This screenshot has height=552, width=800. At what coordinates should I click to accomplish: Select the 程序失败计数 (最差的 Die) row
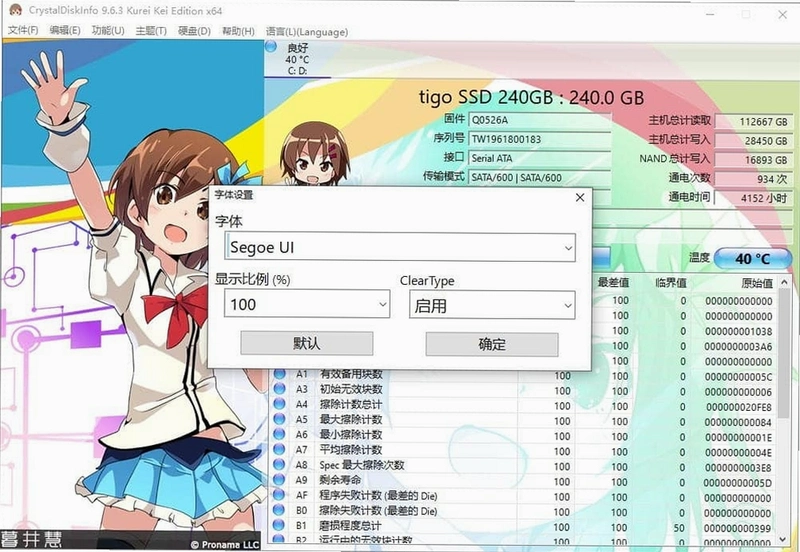pos(523,496)
